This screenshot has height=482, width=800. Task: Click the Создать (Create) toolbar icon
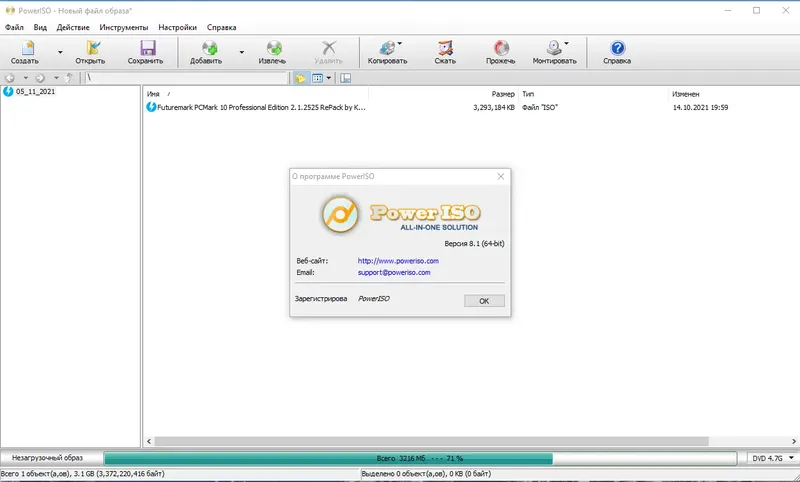[x=26, y=52]
